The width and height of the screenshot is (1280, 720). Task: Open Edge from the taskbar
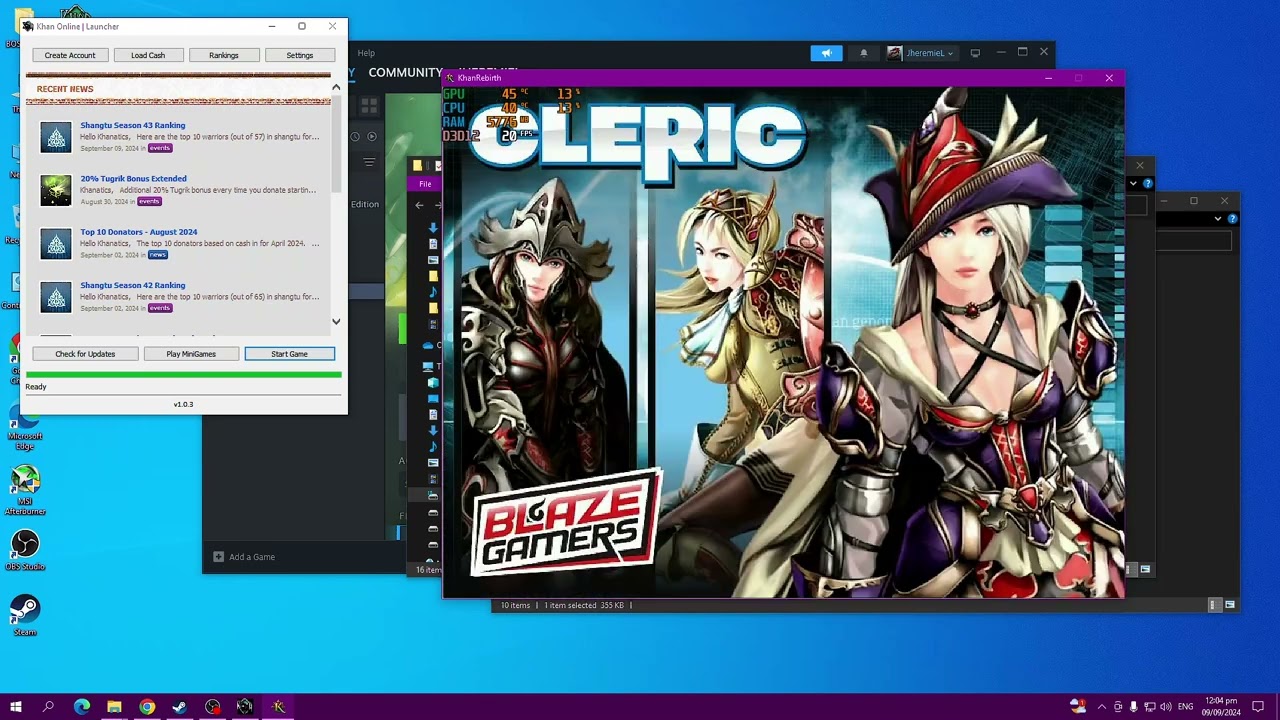point(82,707)
